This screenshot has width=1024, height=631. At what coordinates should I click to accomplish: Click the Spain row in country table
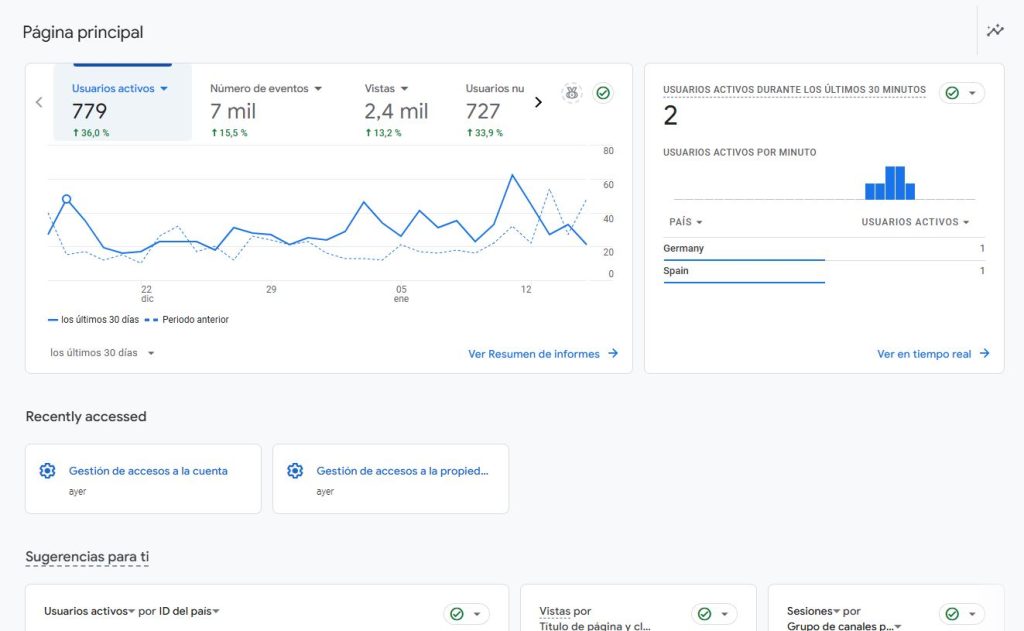point(824,272)
